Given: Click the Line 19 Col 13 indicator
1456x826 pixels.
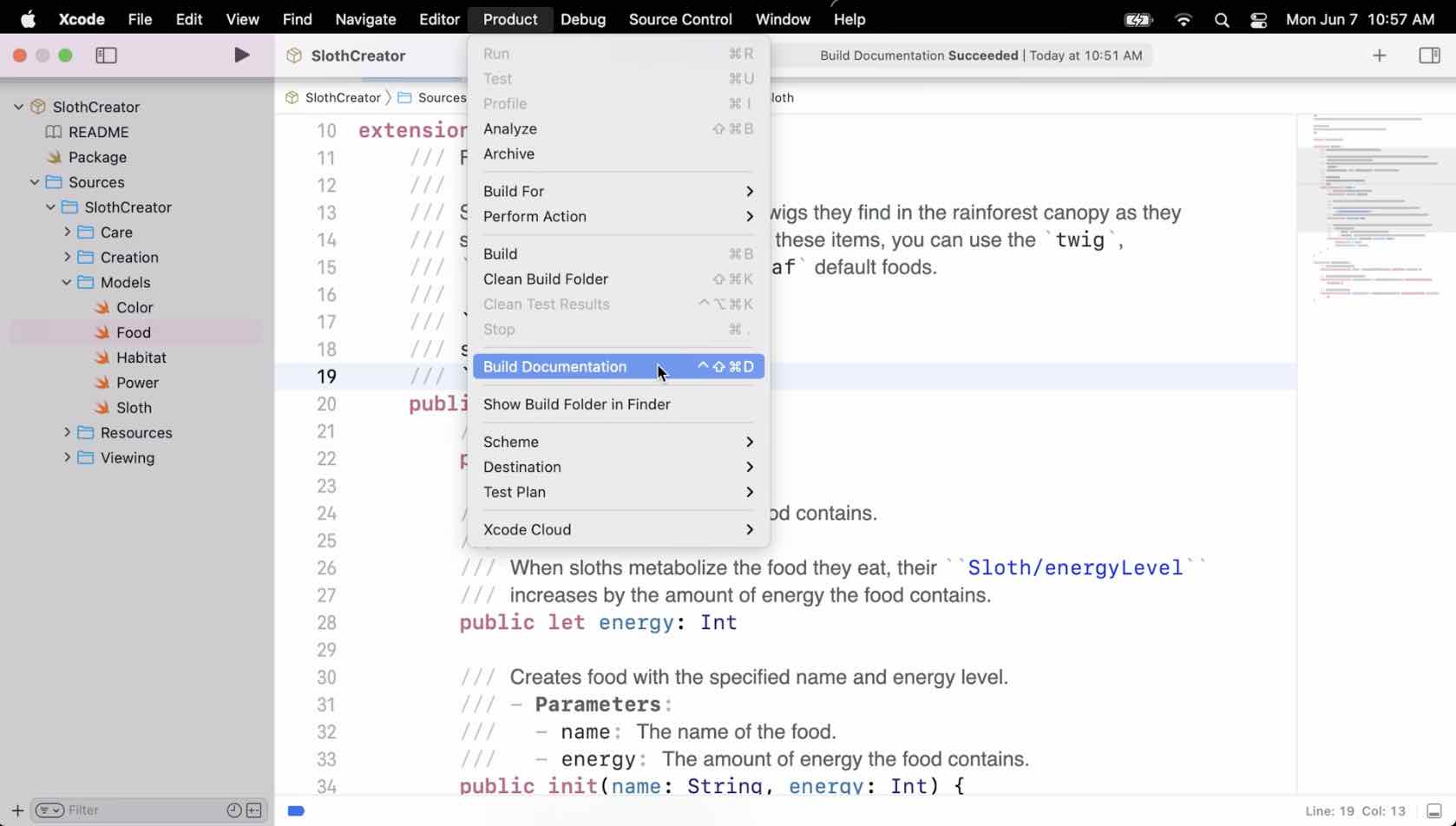Looking at the screenshot, I should (x=1355, y=811).
